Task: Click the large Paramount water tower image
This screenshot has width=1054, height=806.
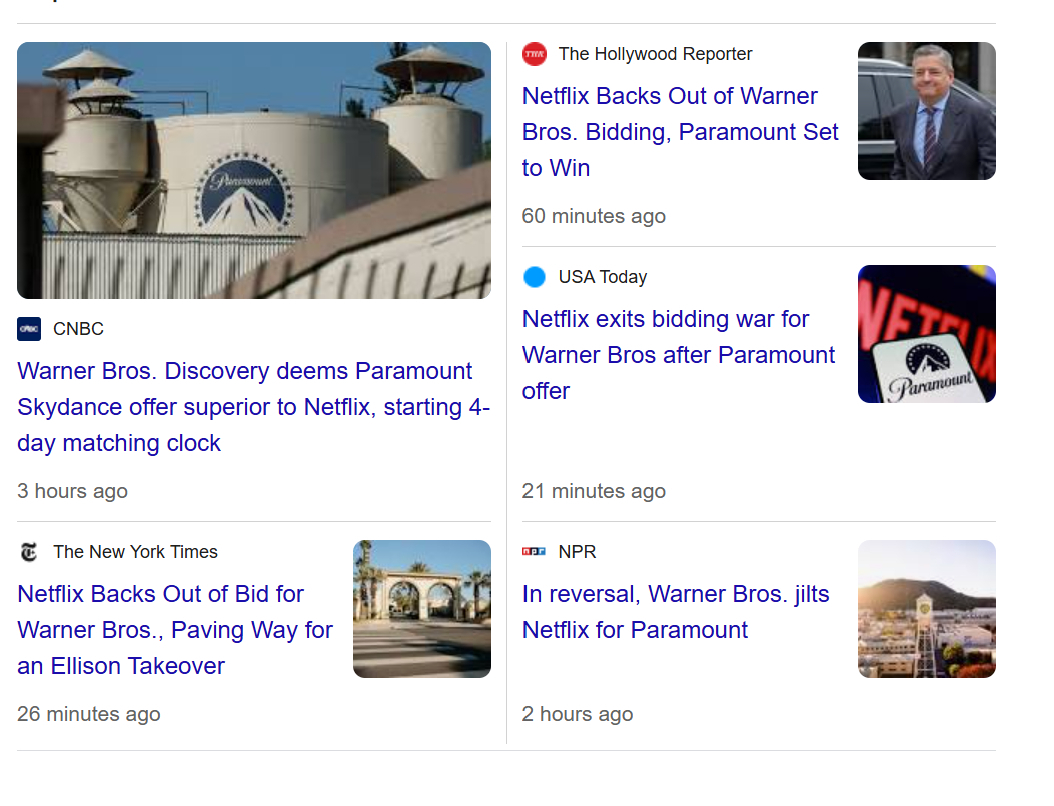Action: pos(254,170)
